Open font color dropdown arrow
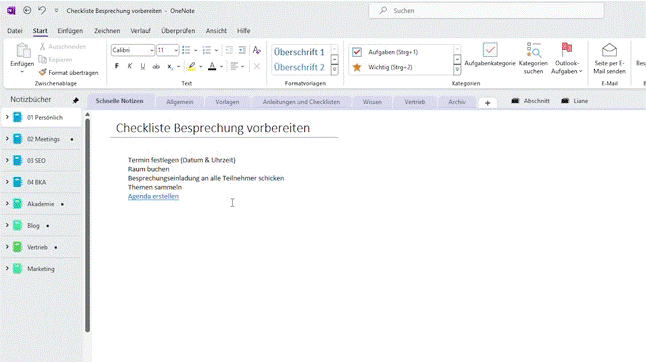 point(222,66)
